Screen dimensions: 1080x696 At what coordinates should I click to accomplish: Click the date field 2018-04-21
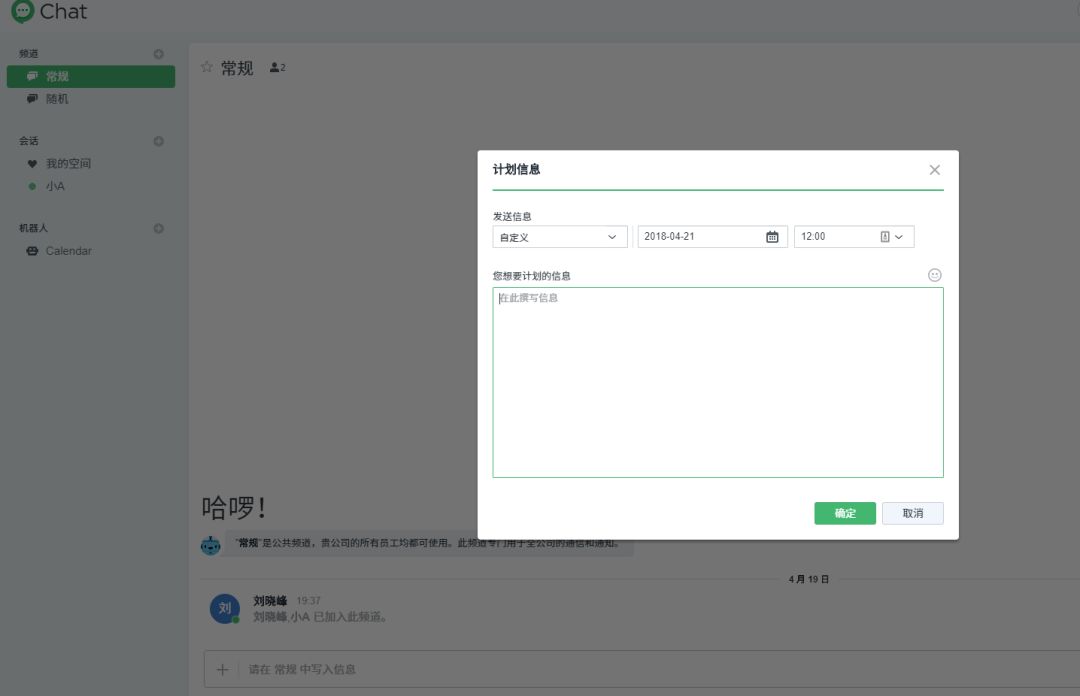pos(712,236)
